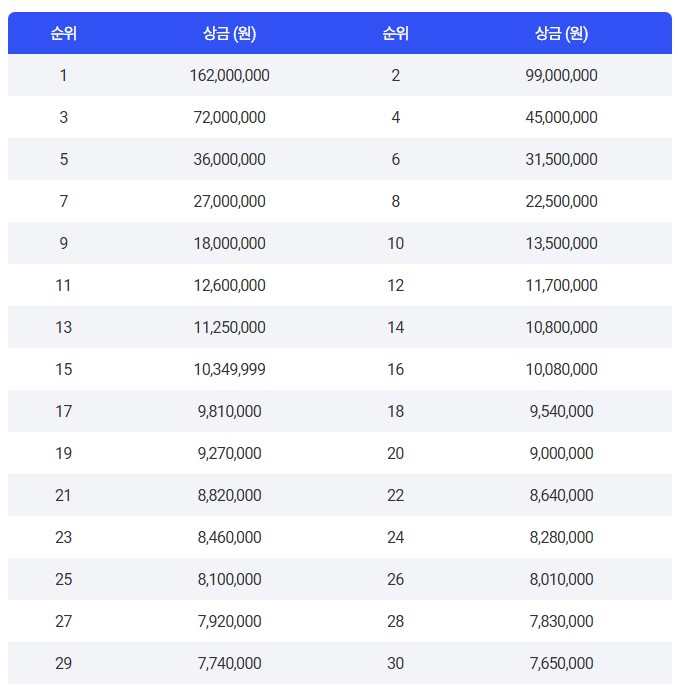Image resolution: width=678 pixels, height=685 pixels.
Task: Click rank cell 9 beside 18,000,000
Action: [x=63, y=243]
